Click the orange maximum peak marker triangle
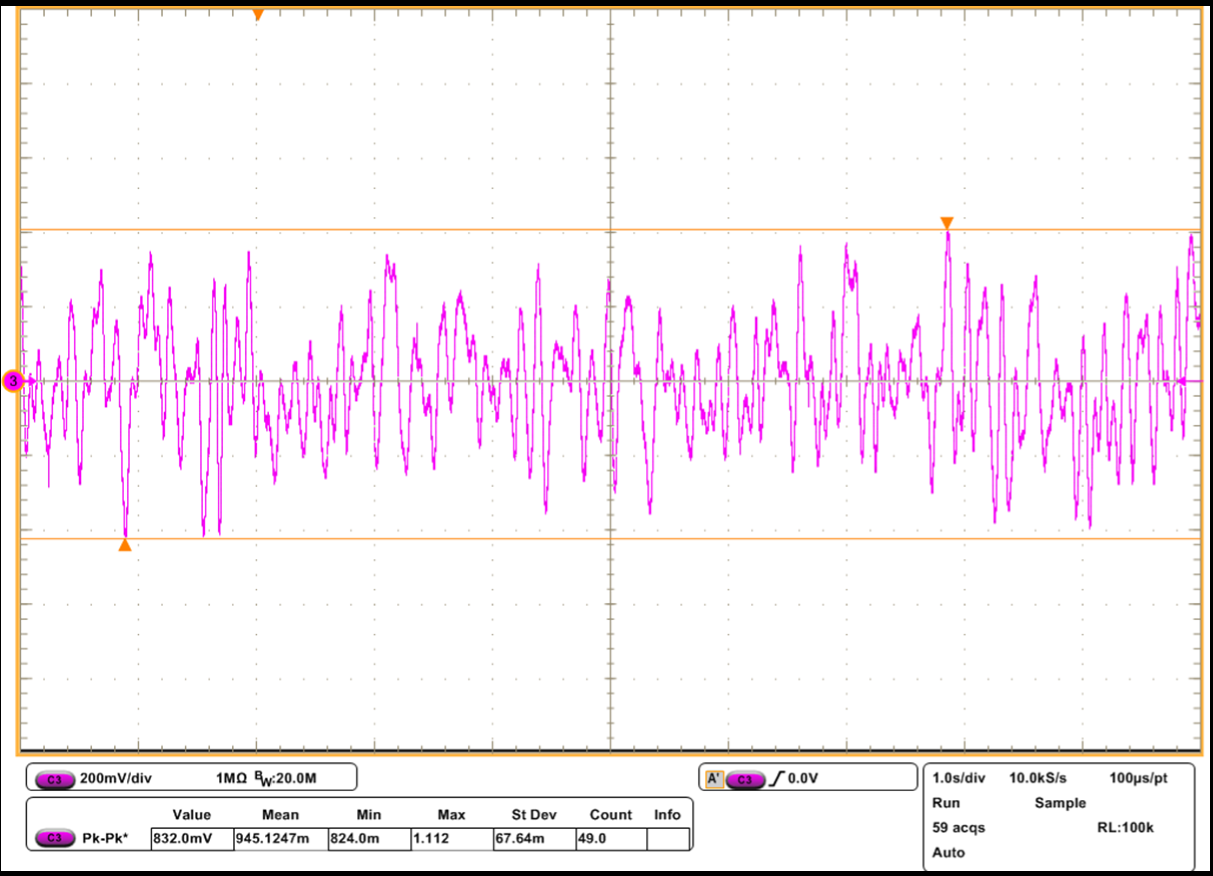The image size is (1213, 876). [947, 223]
